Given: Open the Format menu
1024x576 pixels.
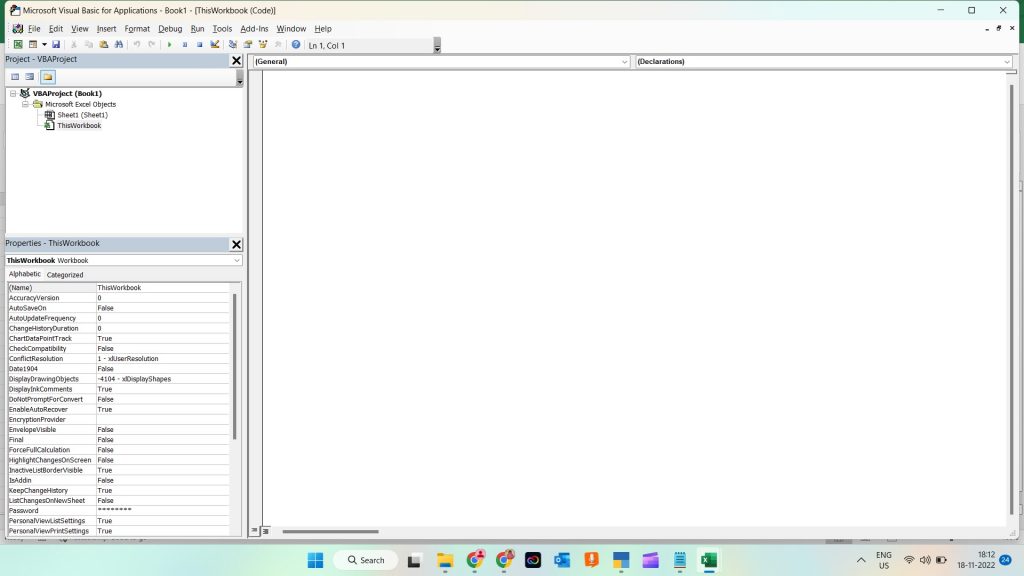Looking at the screenshot, I should coord(137,29).
